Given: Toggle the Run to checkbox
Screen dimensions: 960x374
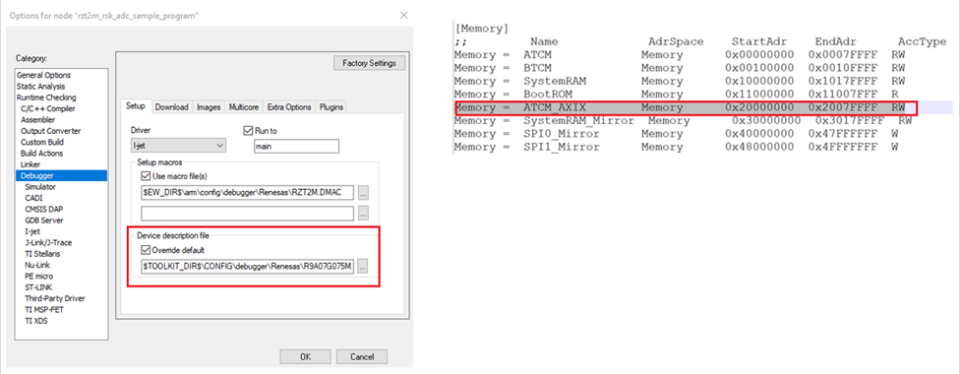Looking at the screenshot, I should click(248, 130).
